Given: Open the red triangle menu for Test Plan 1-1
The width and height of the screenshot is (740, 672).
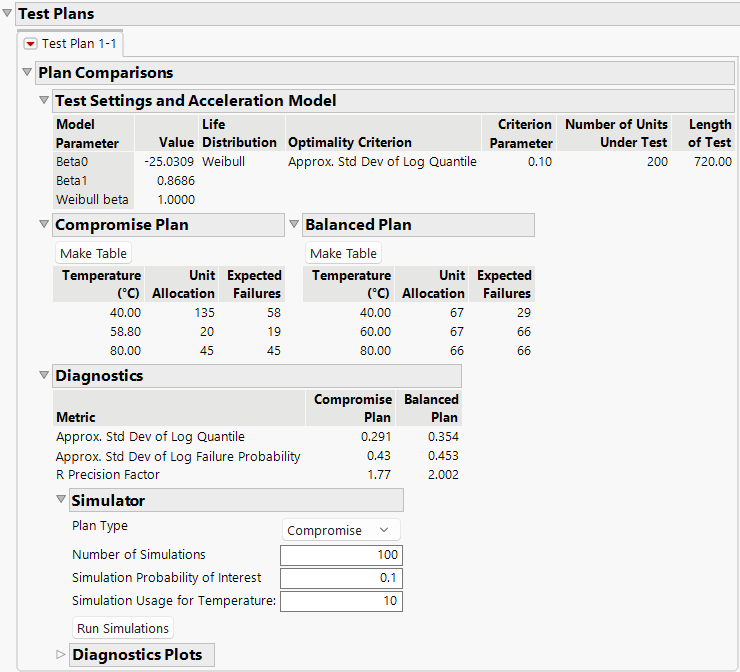Looking at the screenshot, I should click(x=30, y=44).
